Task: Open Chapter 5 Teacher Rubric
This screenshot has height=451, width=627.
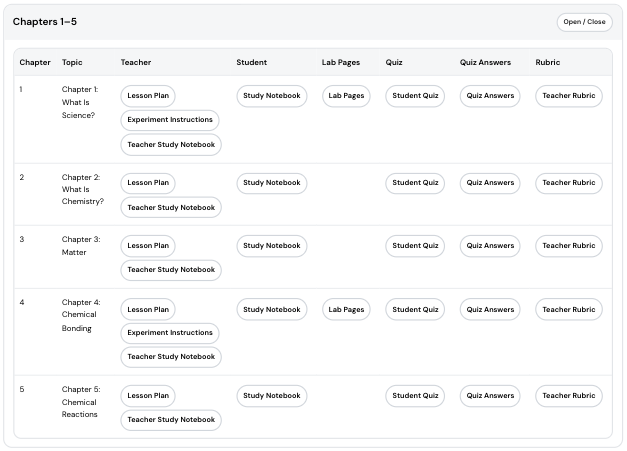Action: click(568, 396)
